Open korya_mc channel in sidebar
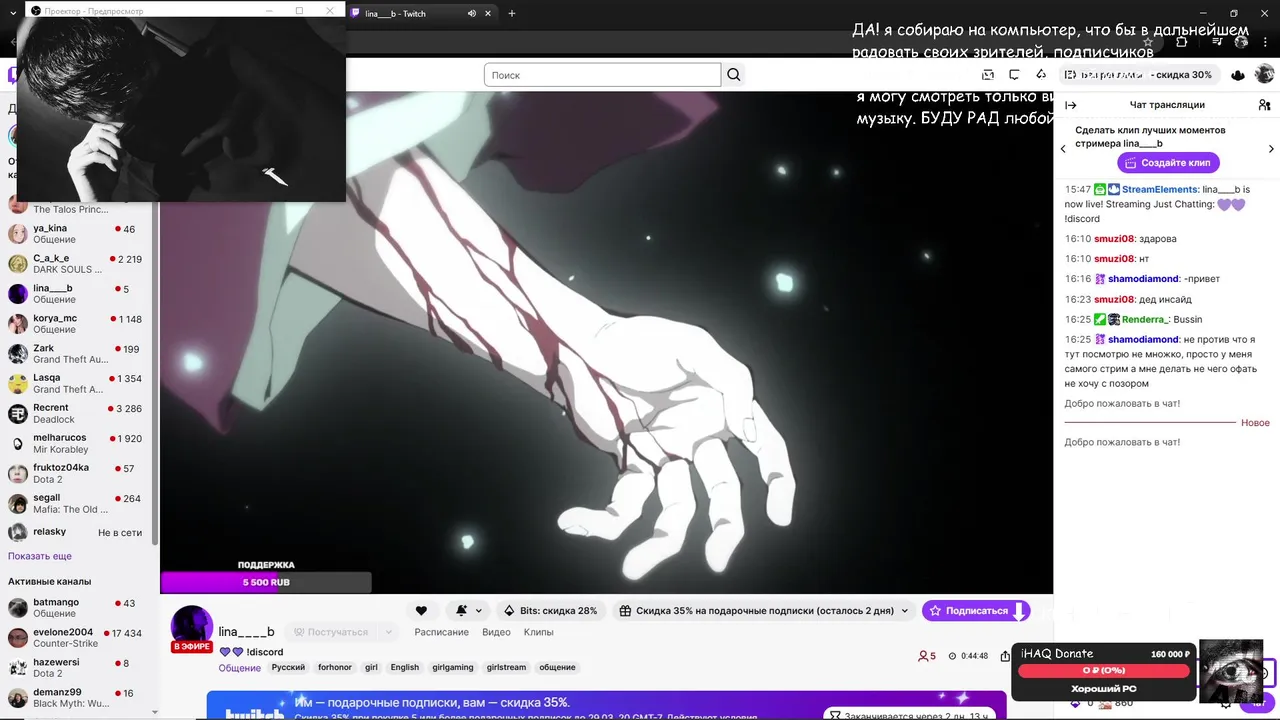 click(x=79, y=324)
